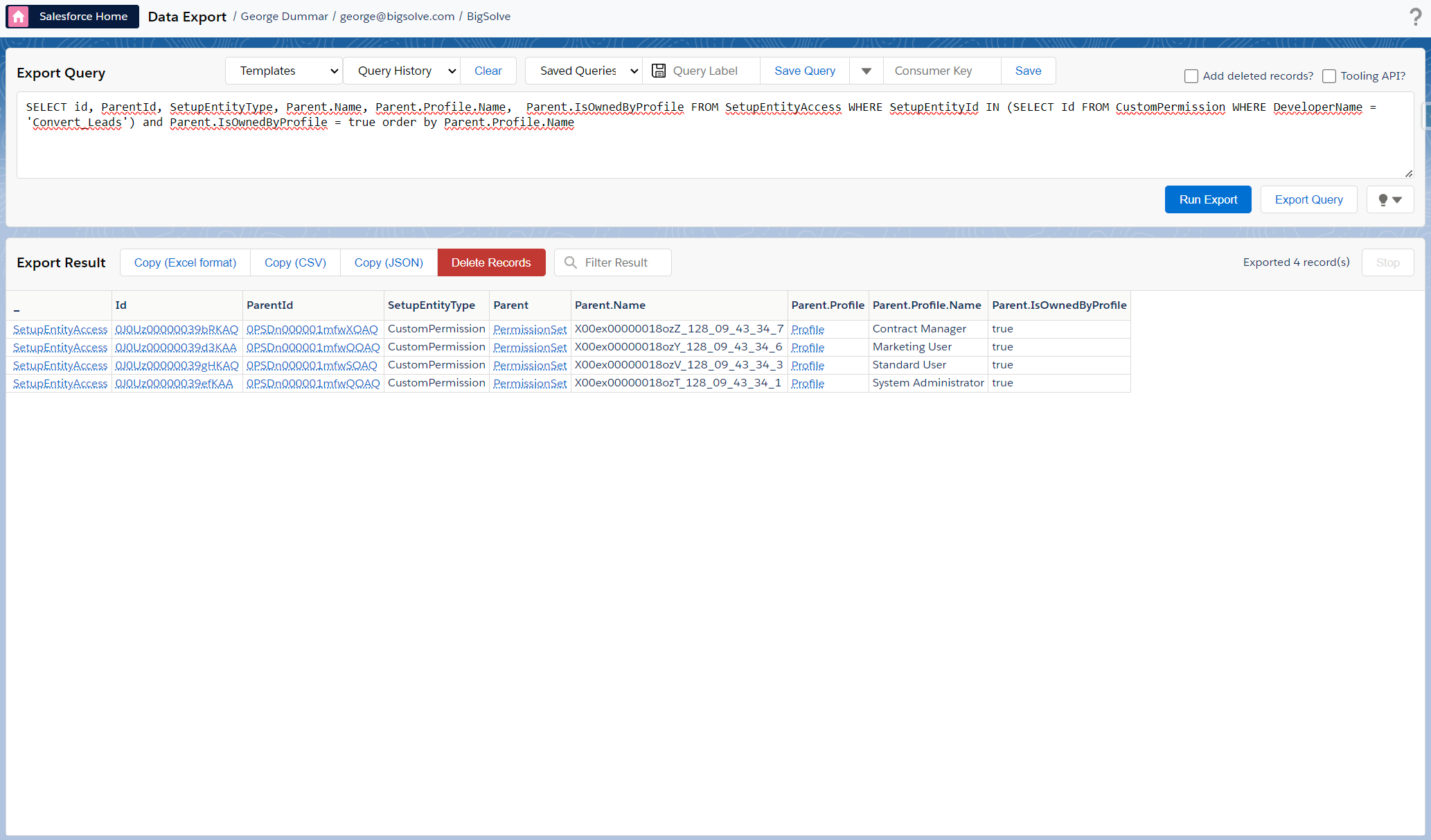The image size is (1431, 840).
Task: Open the help question mark icon
Action: click(x=1415, y=17)
